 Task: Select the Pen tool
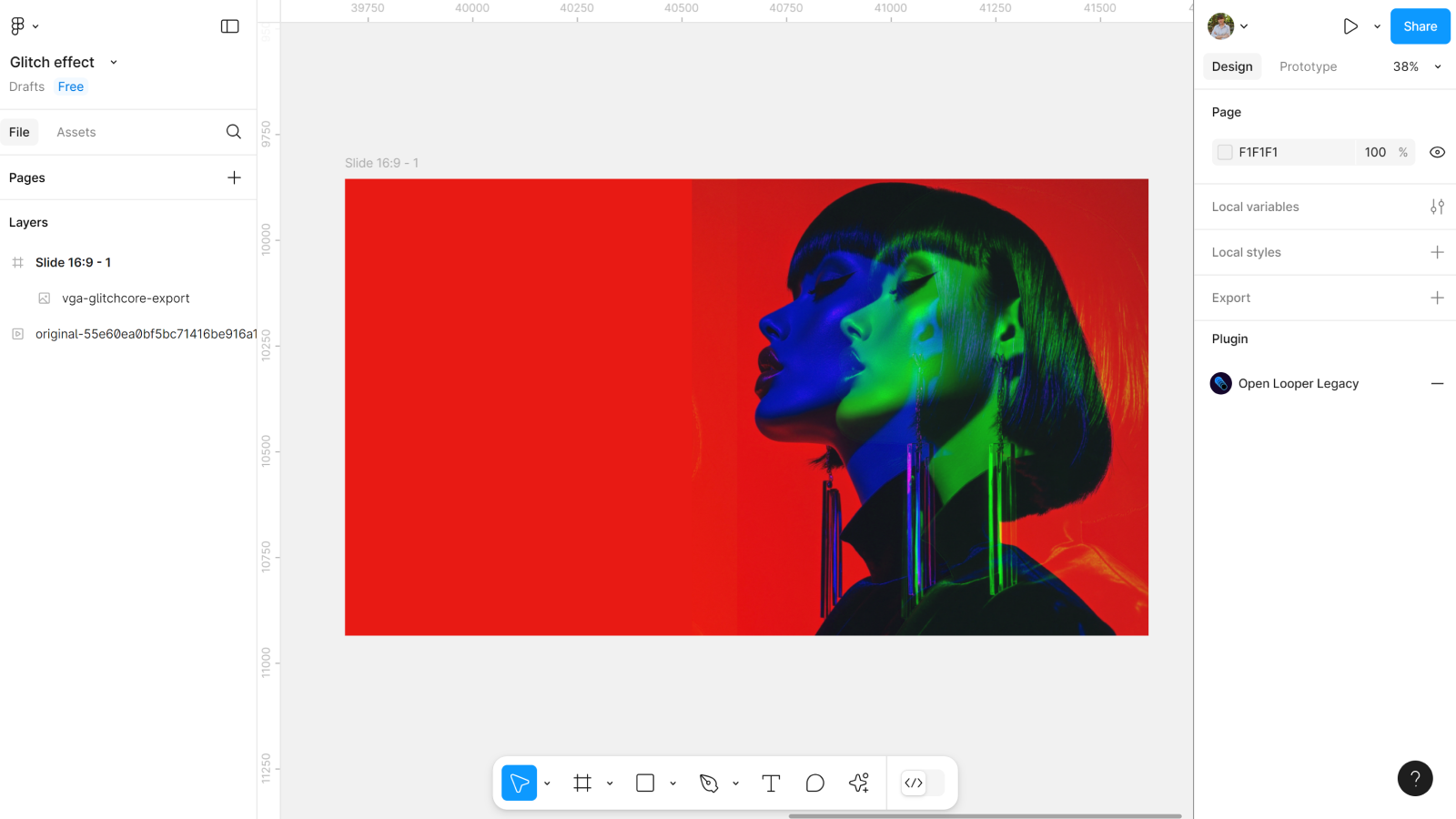point(709,783)
